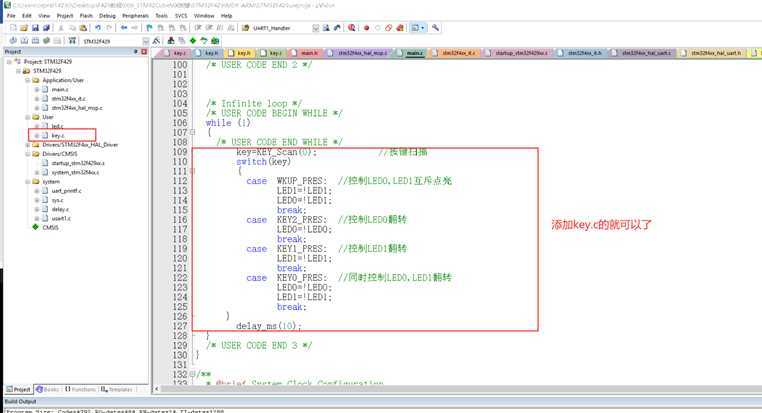Kill all breakpoints toolbar icon

(x=400, y=28)
